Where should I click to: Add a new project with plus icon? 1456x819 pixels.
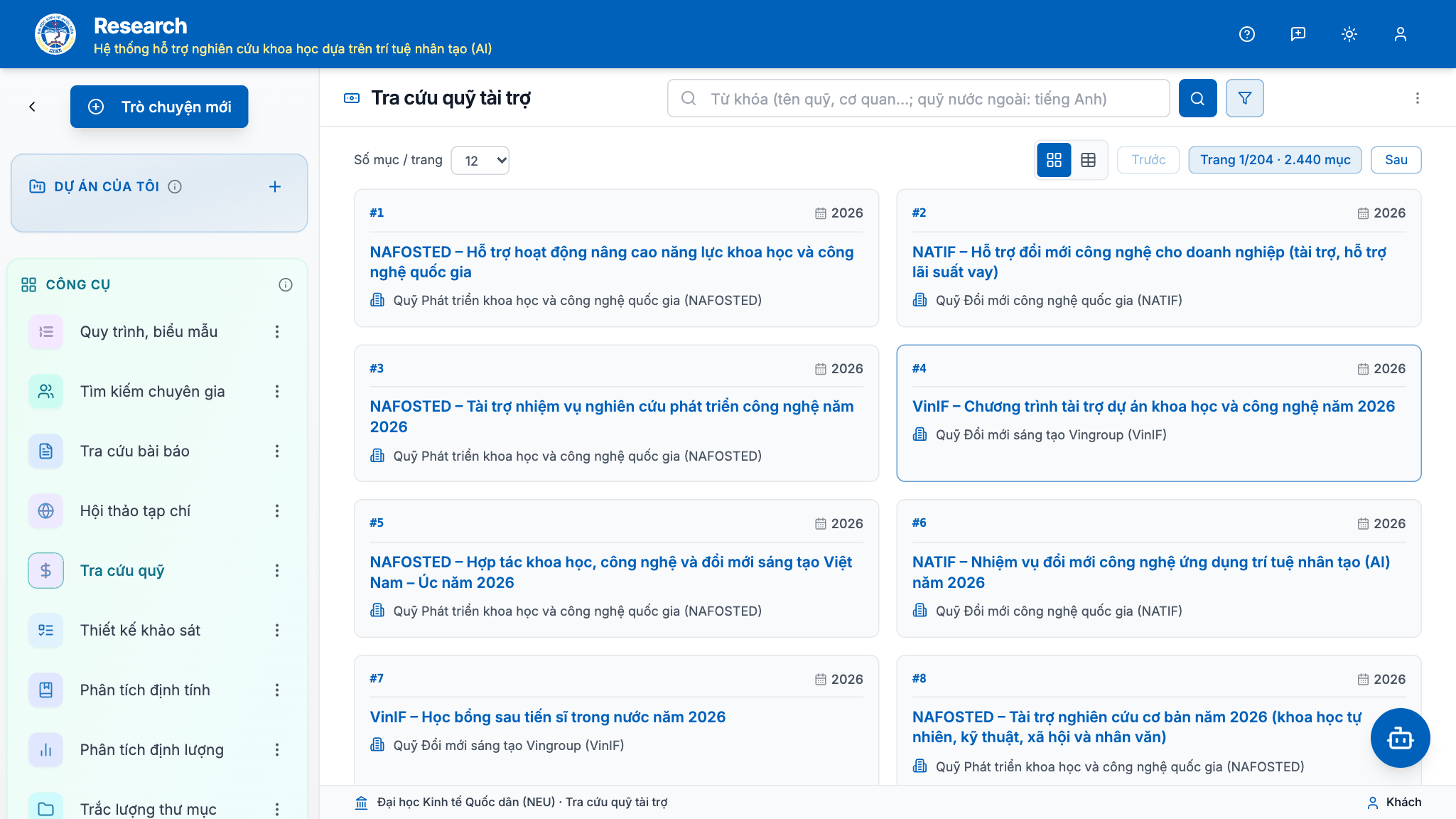(275, 186)
